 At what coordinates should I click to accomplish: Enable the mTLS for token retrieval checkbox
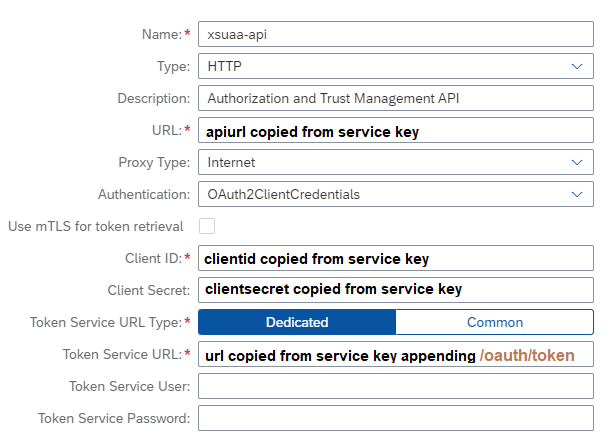point(207,226)
